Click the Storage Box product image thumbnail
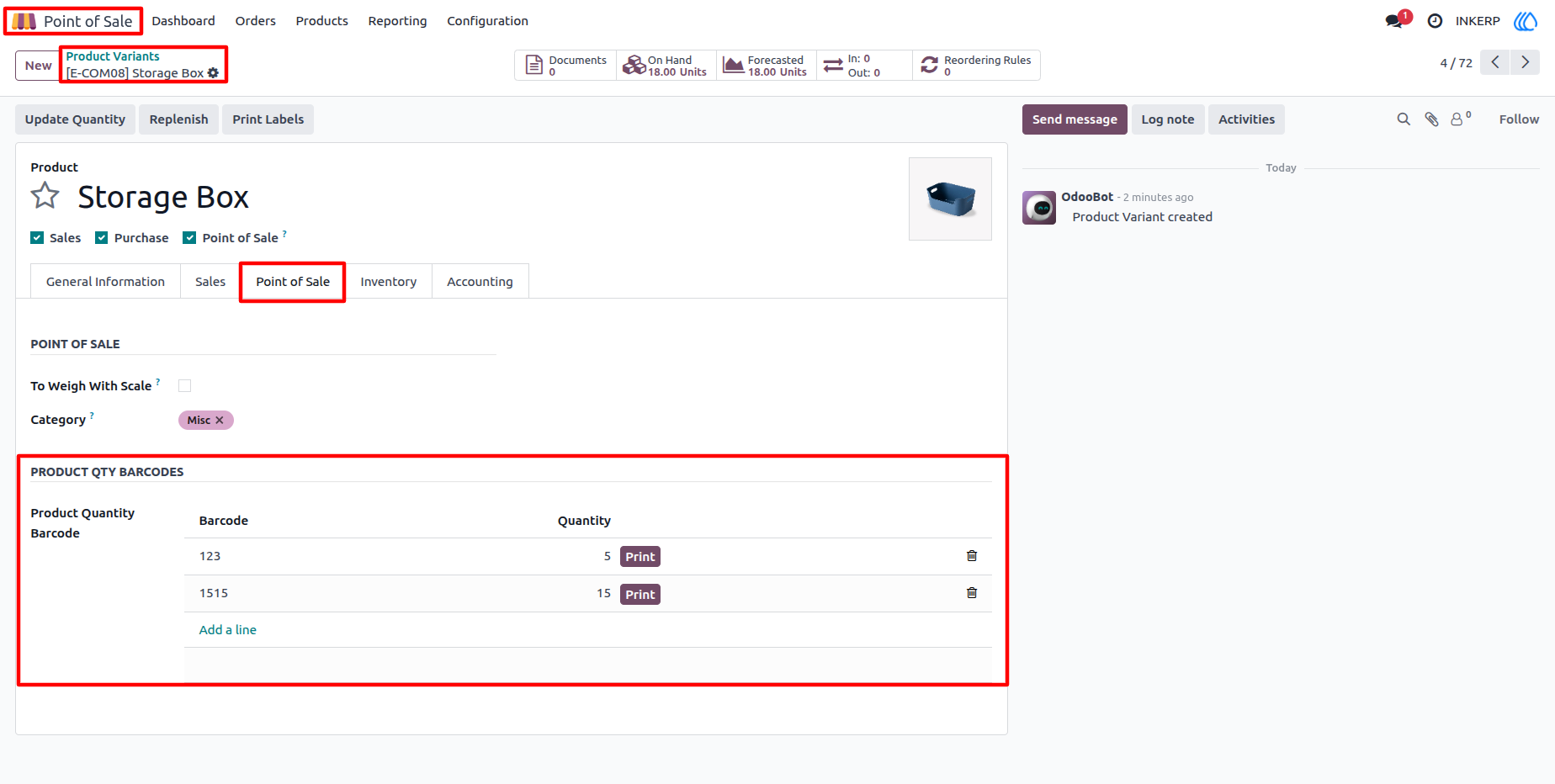This screenshot has height=784, width=1555. [950, 199]
